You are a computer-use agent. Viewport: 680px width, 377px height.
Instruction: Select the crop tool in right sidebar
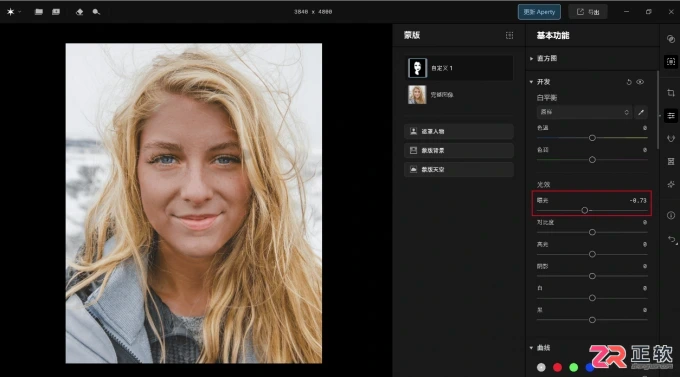671,93
